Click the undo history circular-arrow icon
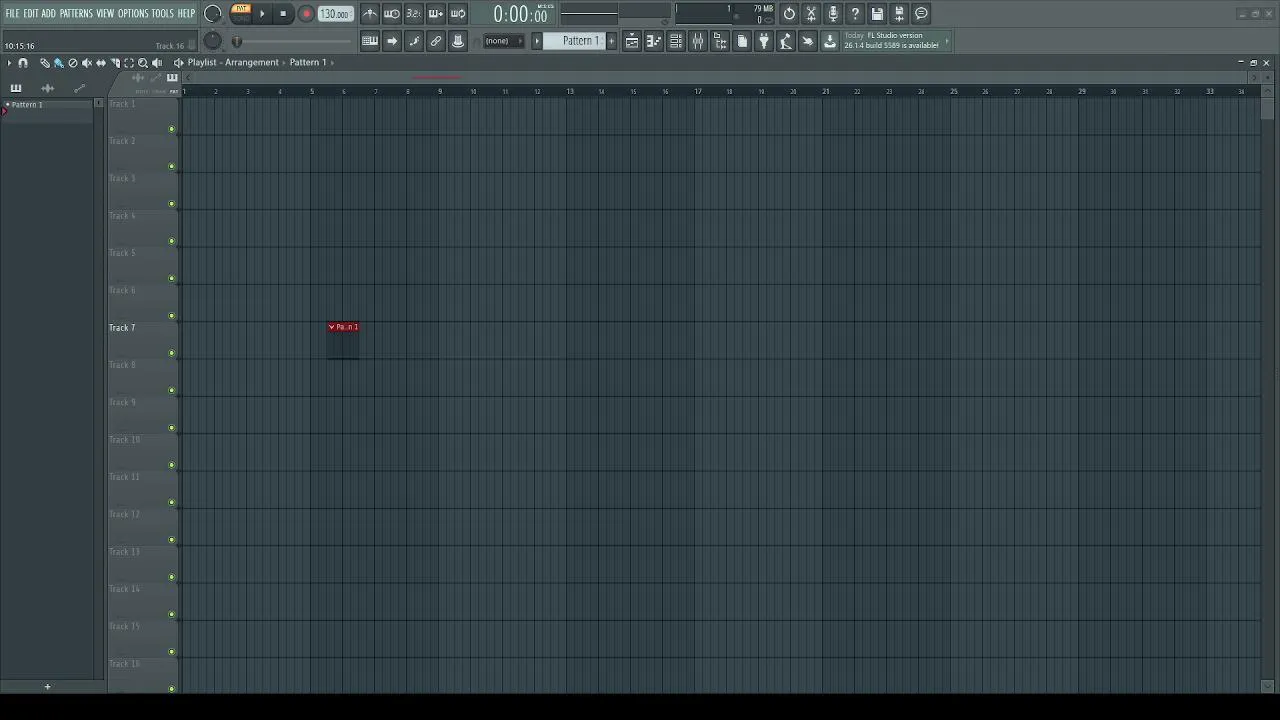This screenshot has width=1280, height=720. (789, 14)
